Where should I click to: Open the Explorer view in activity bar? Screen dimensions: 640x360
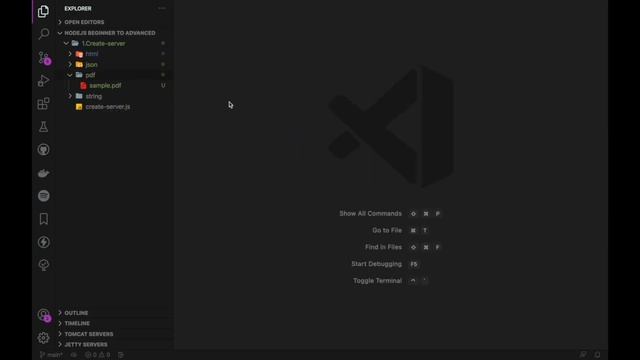(x=43, y=11)
